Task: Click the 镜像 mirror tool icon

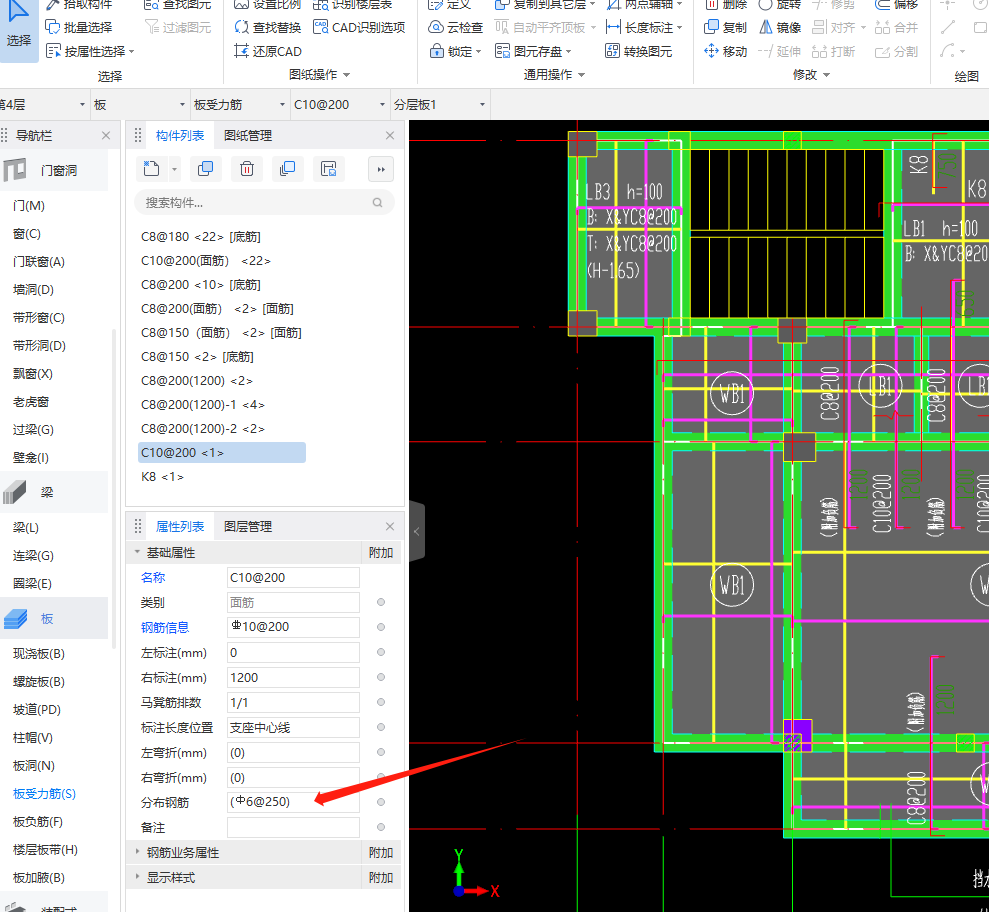Action: 765,27
